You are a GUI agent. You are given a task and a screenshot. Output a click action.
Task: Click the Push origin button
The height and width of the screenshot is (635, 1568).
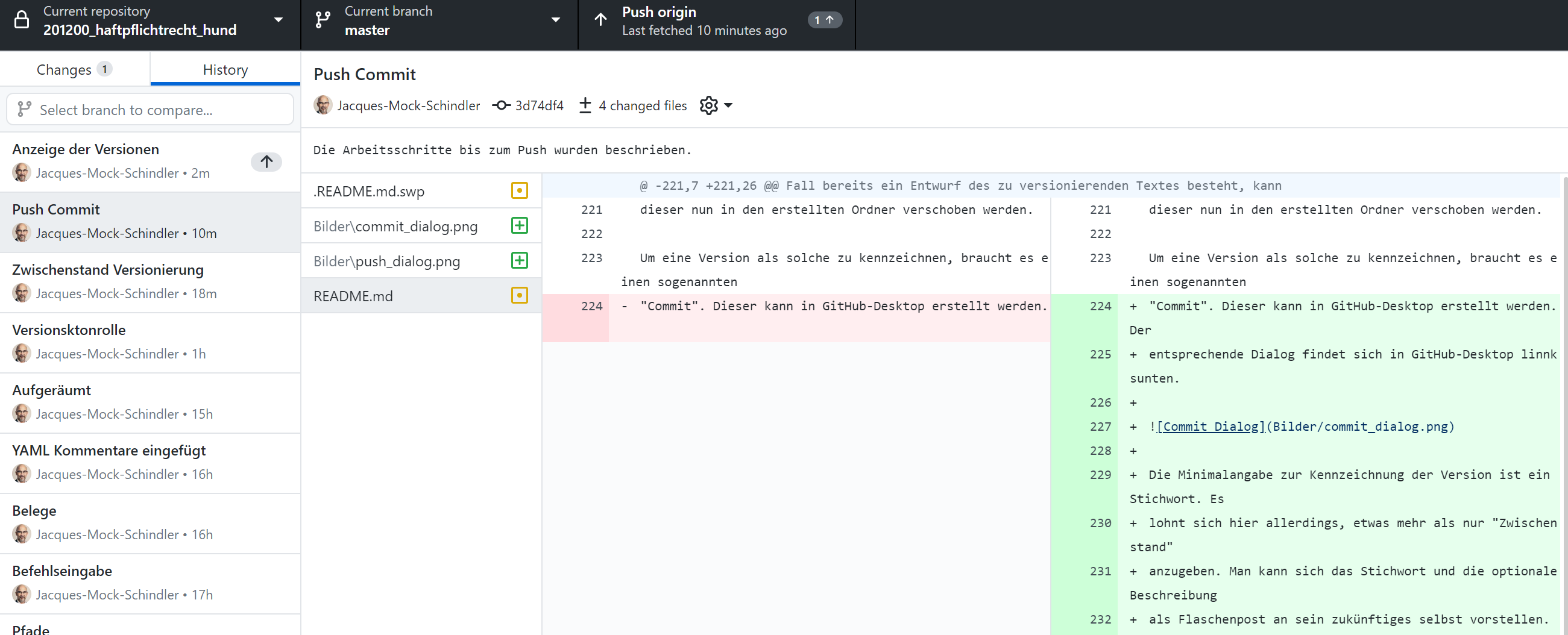pos(716,24)
